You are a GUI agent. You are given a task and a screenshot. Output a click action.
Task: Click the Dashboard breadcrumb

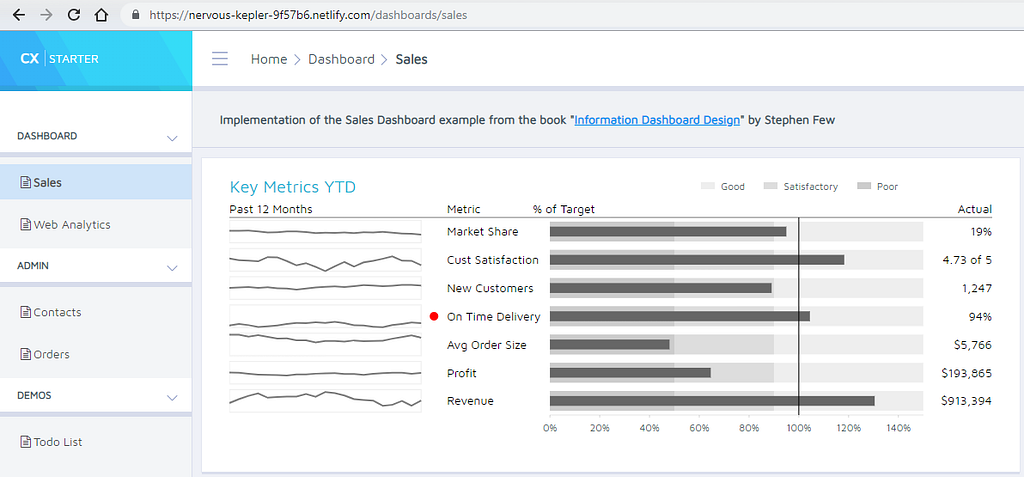tap(342, 59)
